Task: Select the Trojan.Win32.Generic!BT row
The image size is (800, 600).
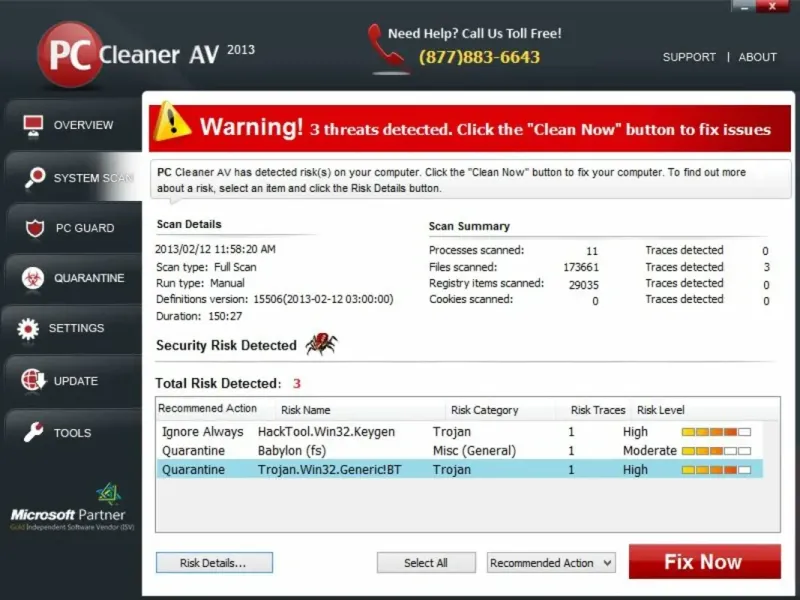Action: (460, 469)
